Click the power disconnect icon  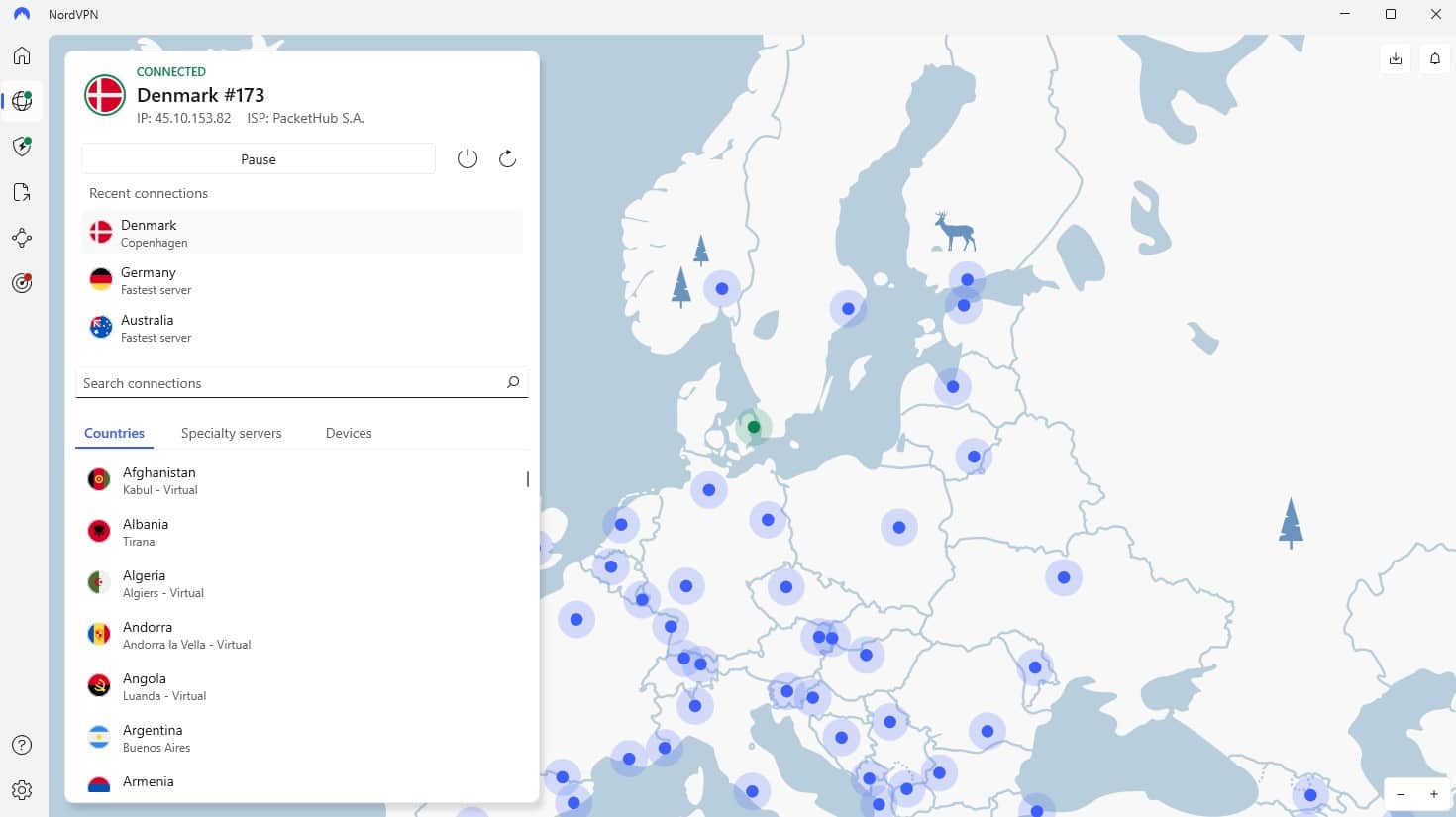(468, 158)
